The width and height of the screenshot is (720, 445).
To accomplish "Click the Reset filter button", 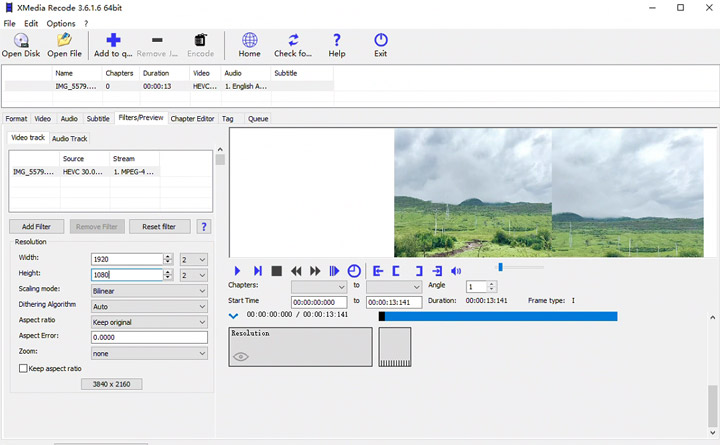I will [x=160, y=227].
